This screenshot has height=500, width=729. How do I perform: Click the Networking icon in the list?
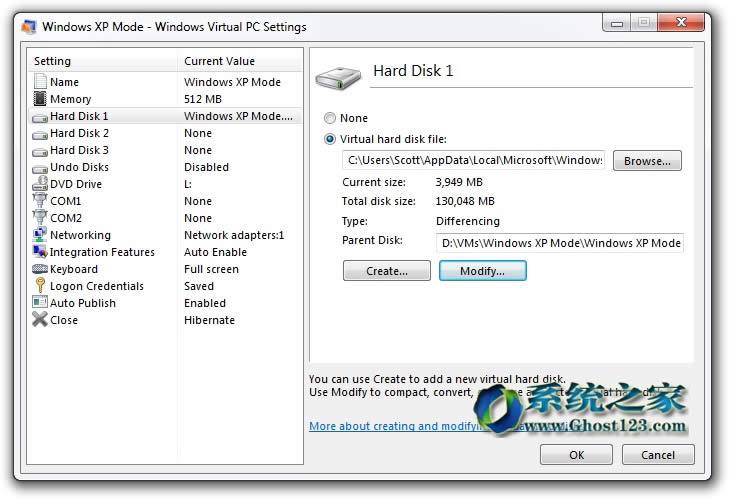(40, 235)
